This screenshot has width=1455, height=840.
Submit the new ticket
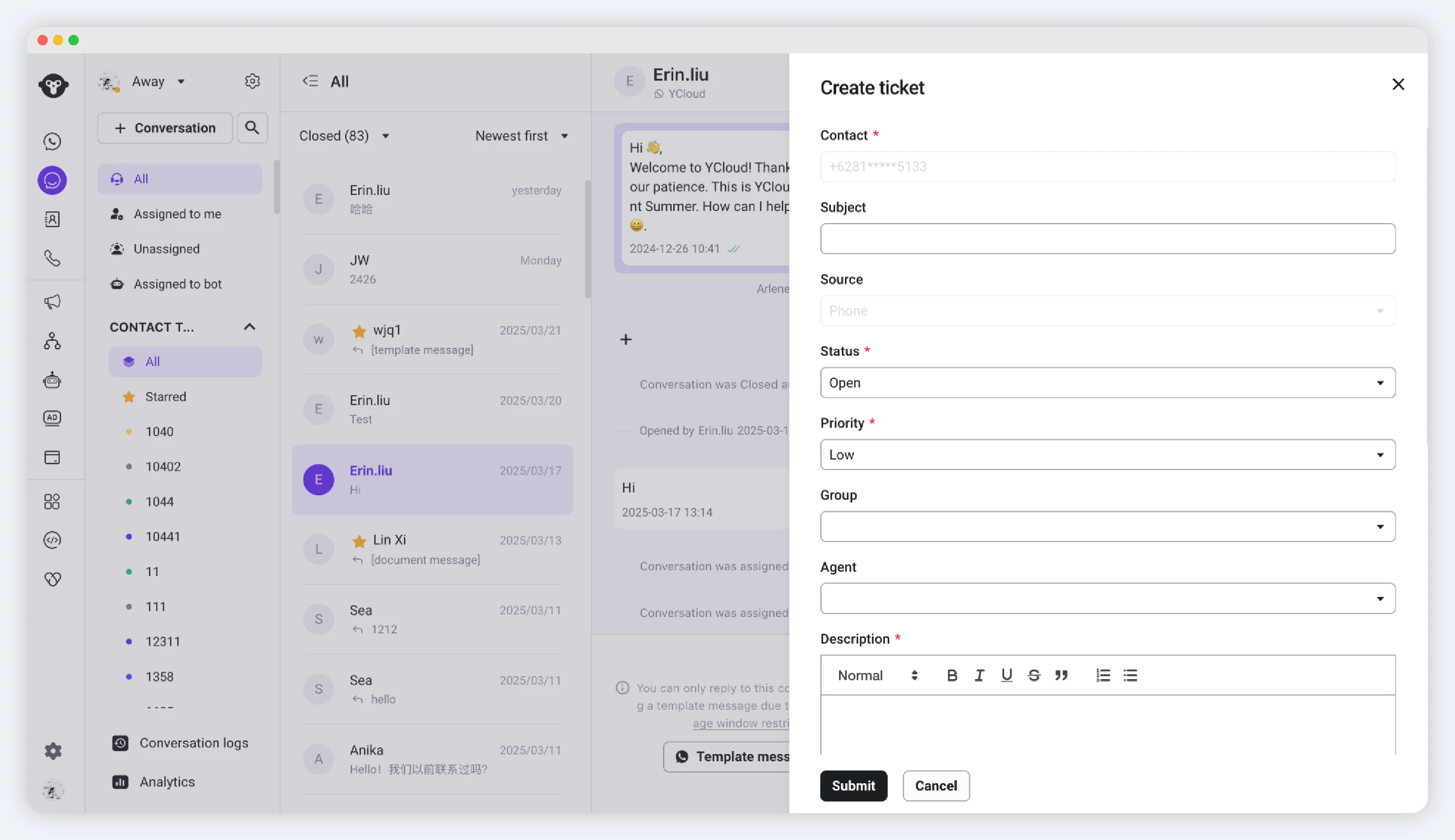[x=853, y=786]
